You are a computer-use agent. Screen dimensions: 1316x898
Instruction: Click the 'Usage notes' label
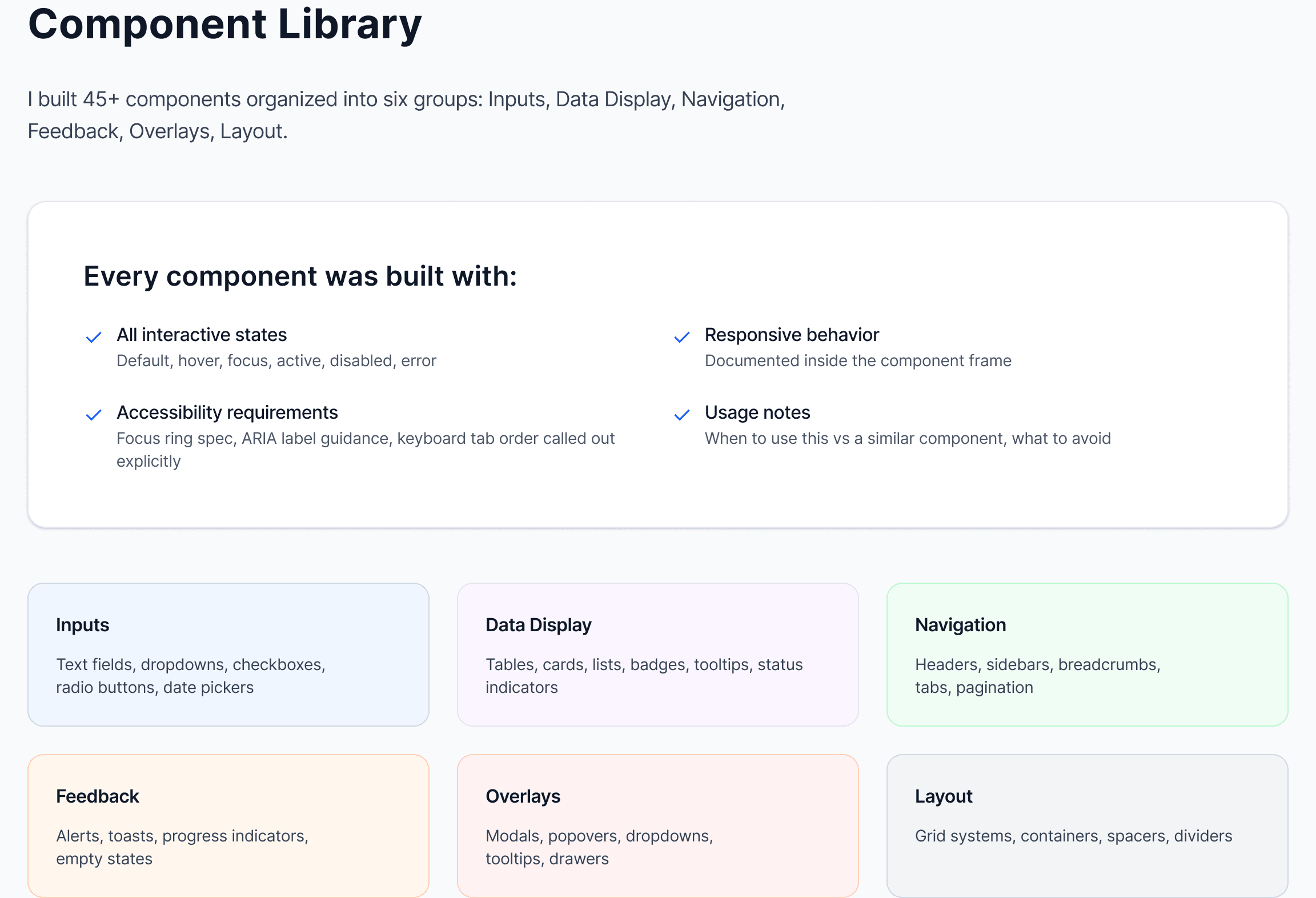pos(757,412)
